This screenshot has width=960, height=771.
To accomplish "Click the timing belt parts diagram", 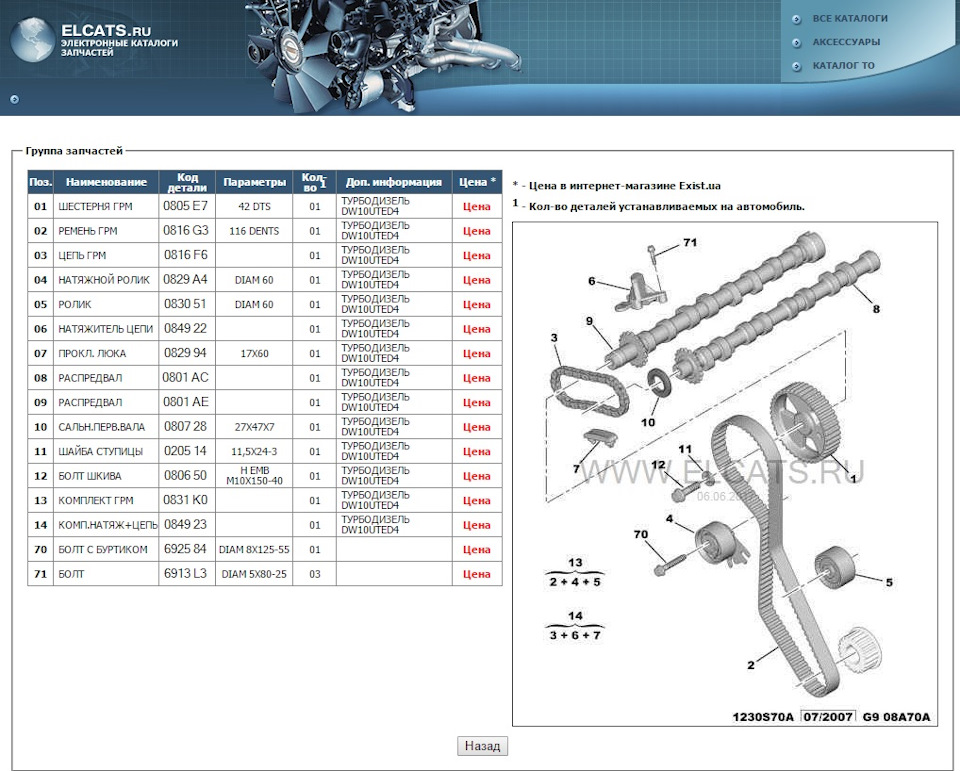I will click(725, 474).
